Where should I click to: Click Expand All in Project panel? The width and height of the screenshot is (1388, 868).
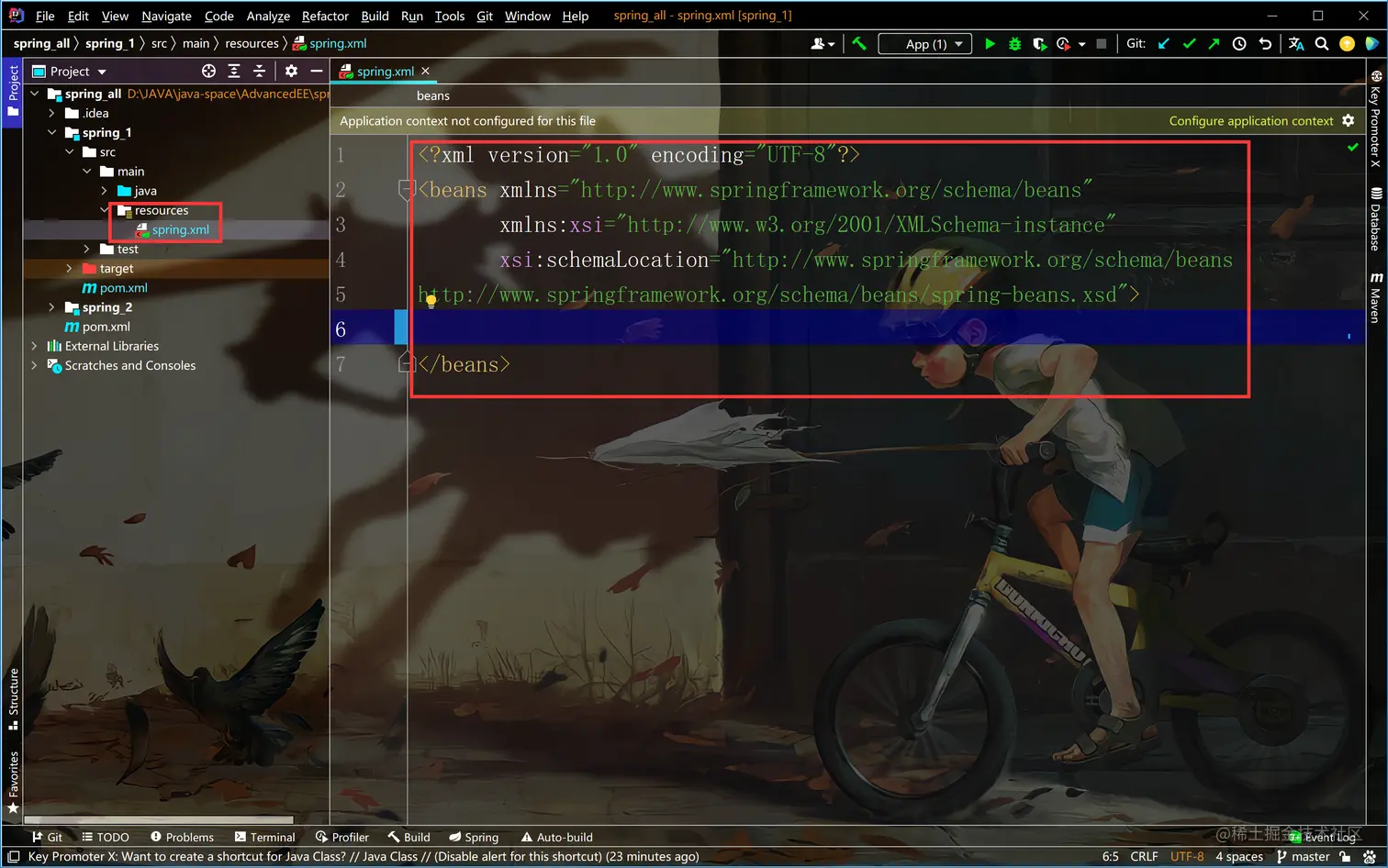point(234,71)
